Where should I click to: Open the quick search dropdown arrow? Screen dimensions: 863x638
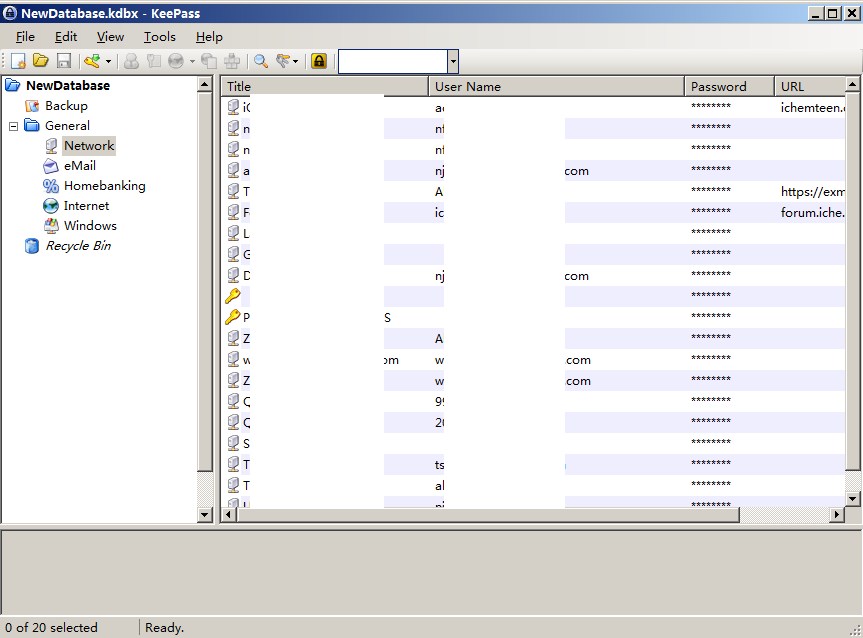453,61
